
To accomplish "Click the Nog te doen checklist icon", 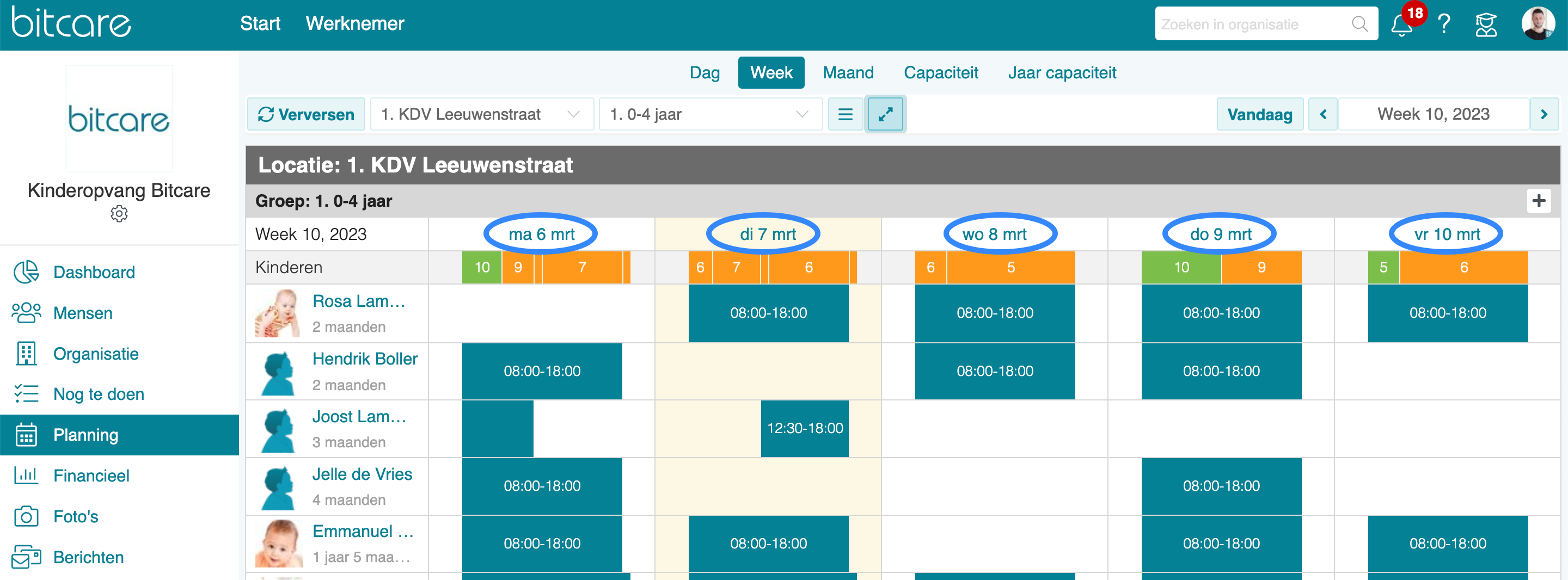I will [x=26, y=394].
